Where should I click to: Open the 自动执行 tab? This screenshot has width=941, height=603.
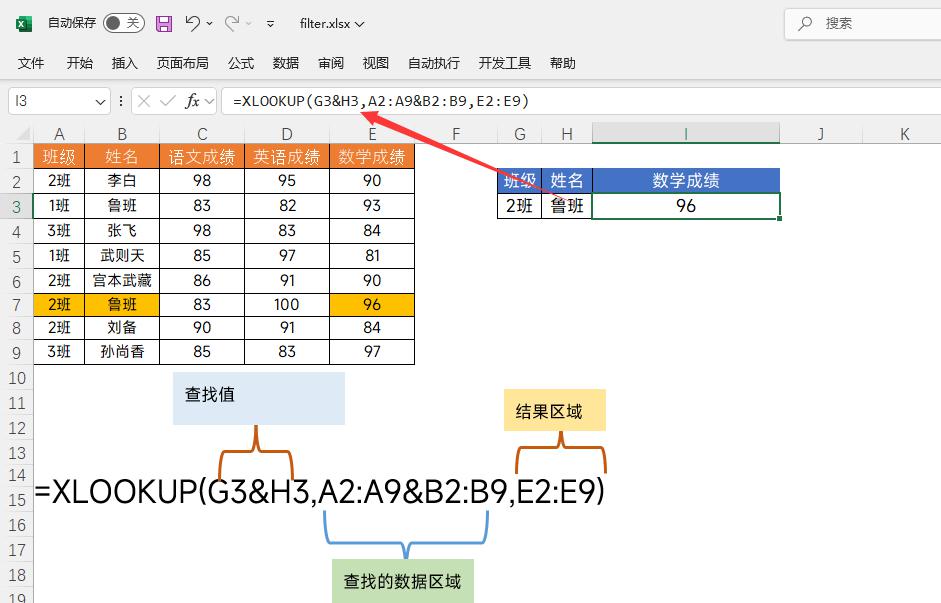coord(434,63)
